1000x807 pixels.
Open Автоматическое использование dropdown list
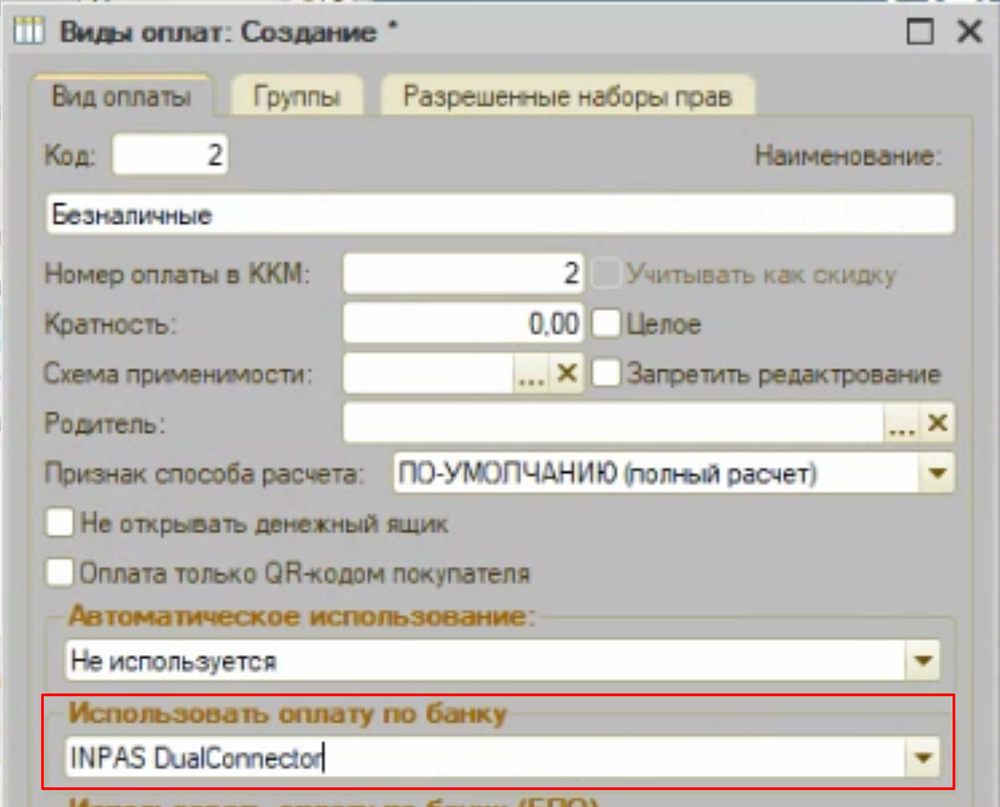(921, 660)
